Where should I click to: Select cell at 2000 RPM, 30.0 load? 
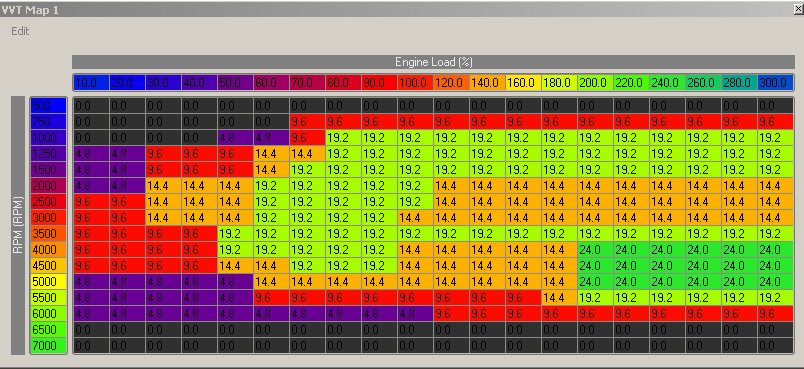[163, 186]
